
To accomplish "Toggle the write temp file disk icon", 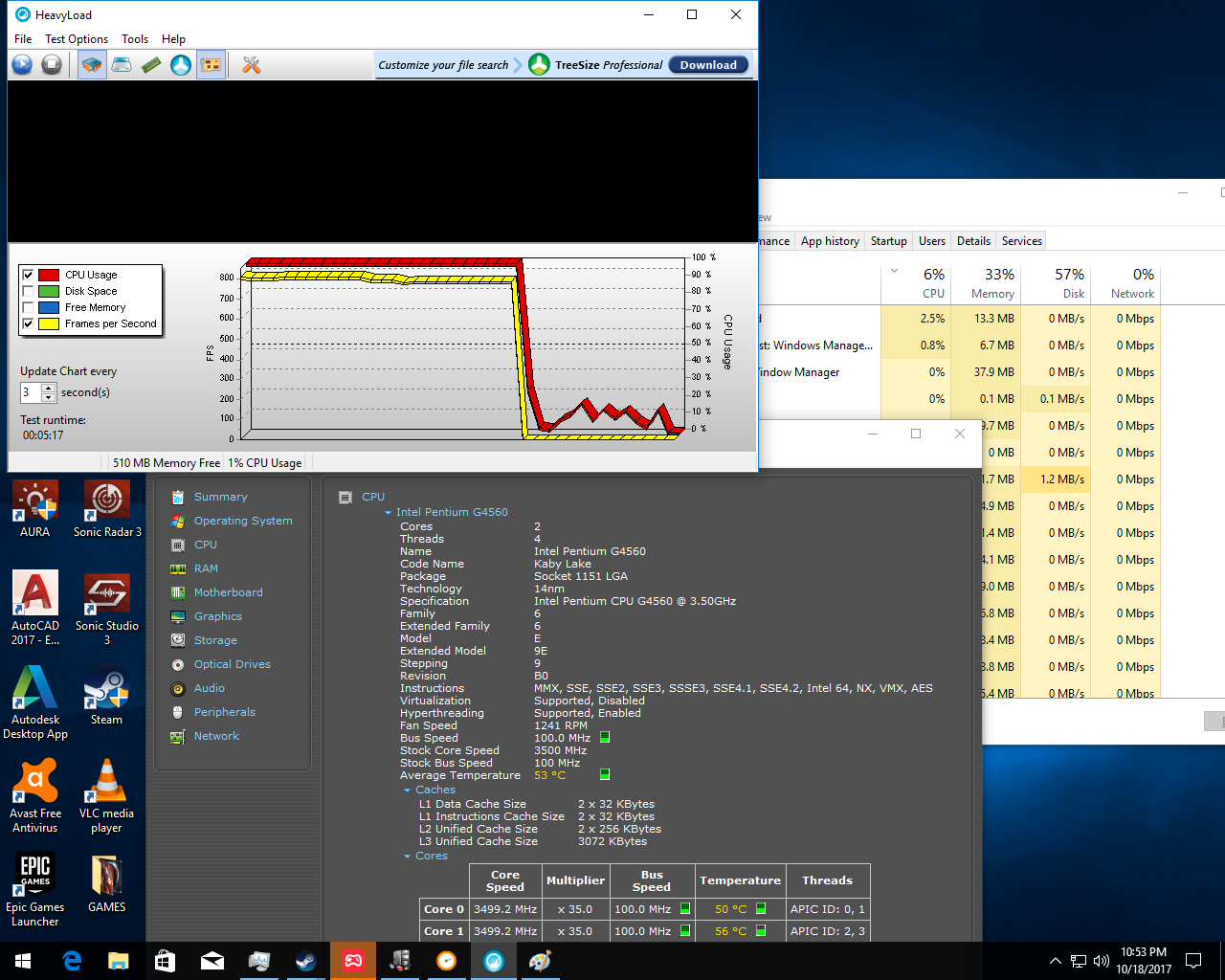I will click(122, 65).
